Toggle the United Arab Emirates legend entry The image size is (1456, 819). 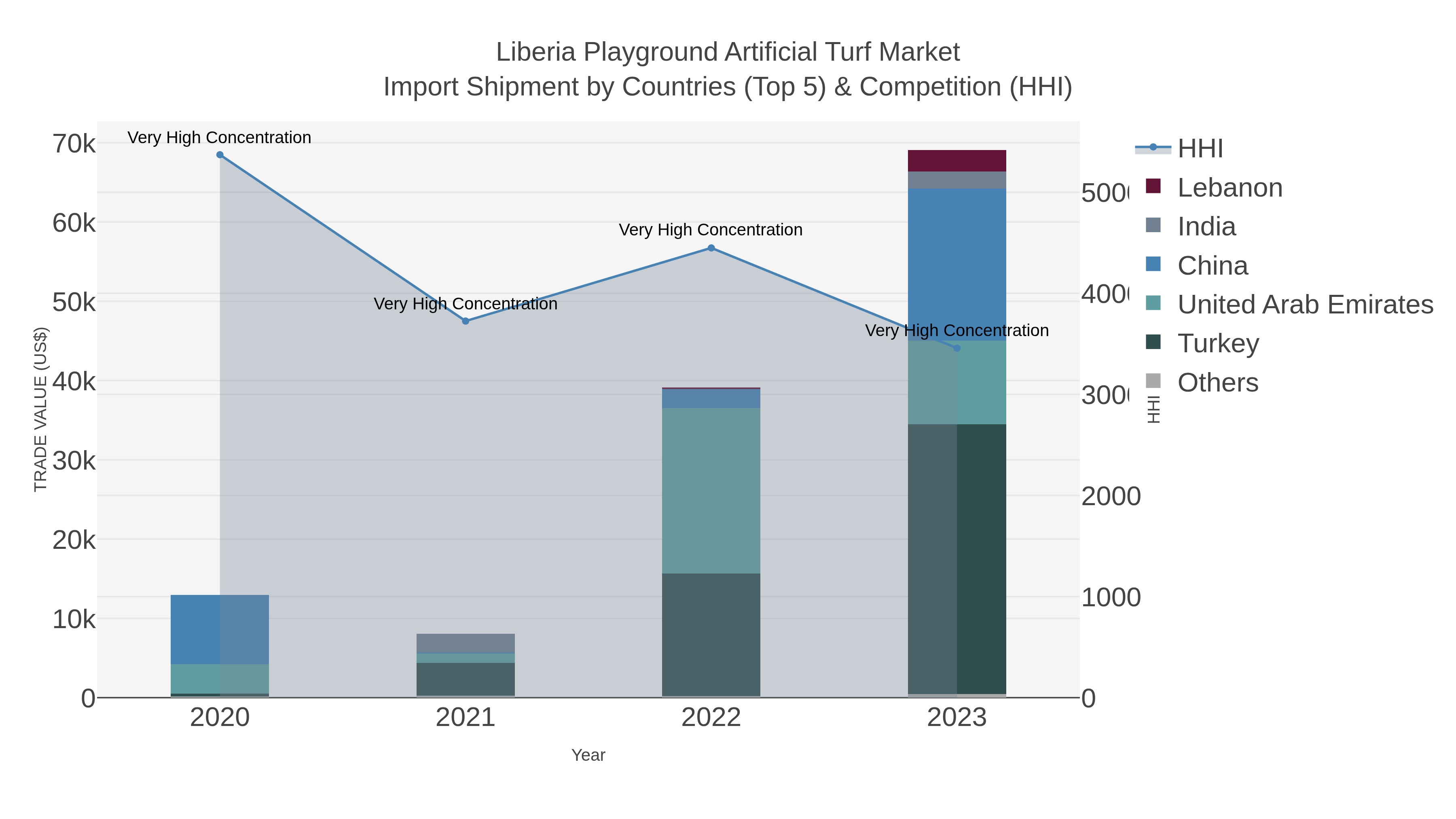point(1289,305)
